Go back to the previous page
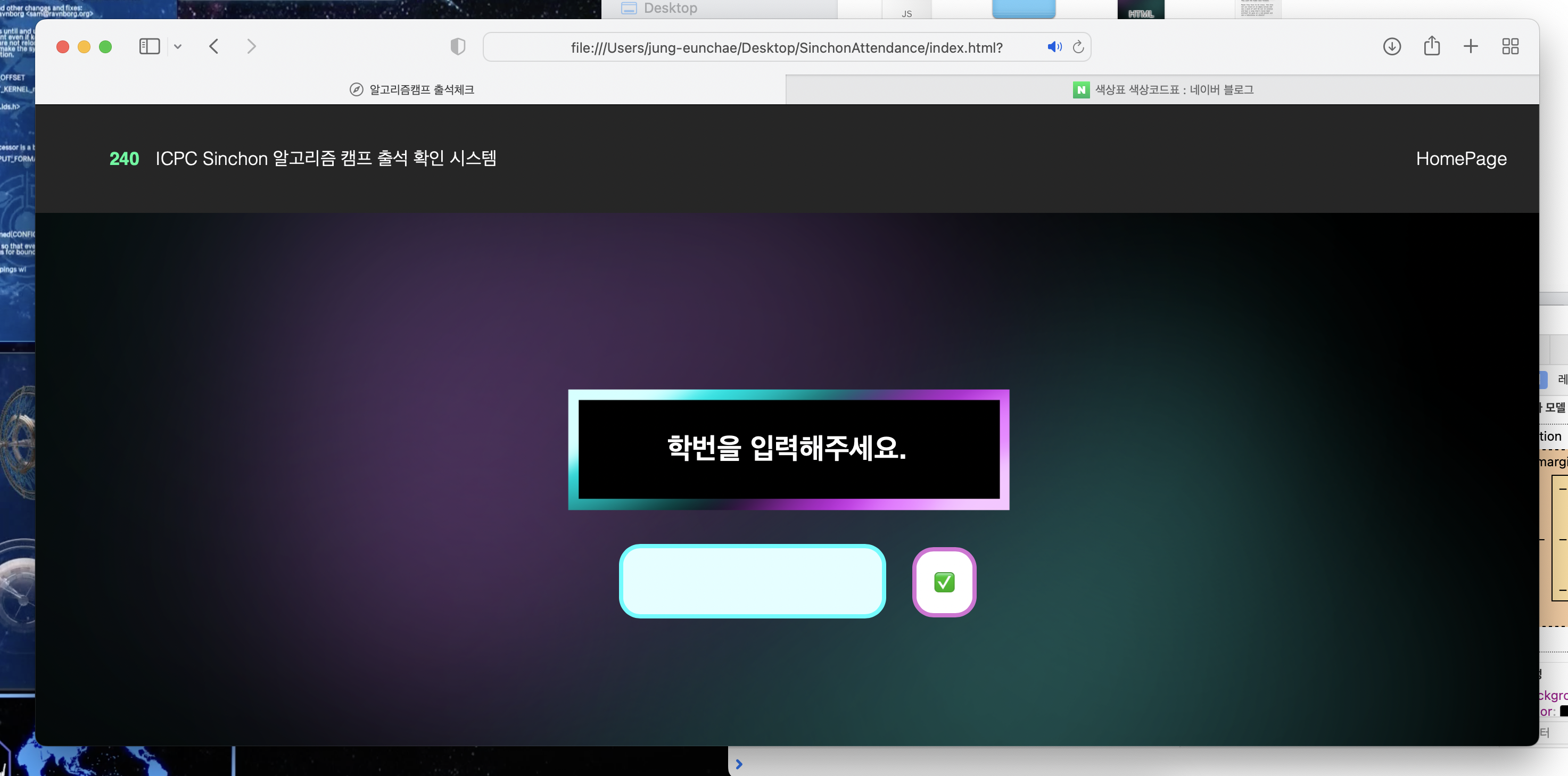Viewport: 1568px width, 776px height. click(x=213, y=46)
